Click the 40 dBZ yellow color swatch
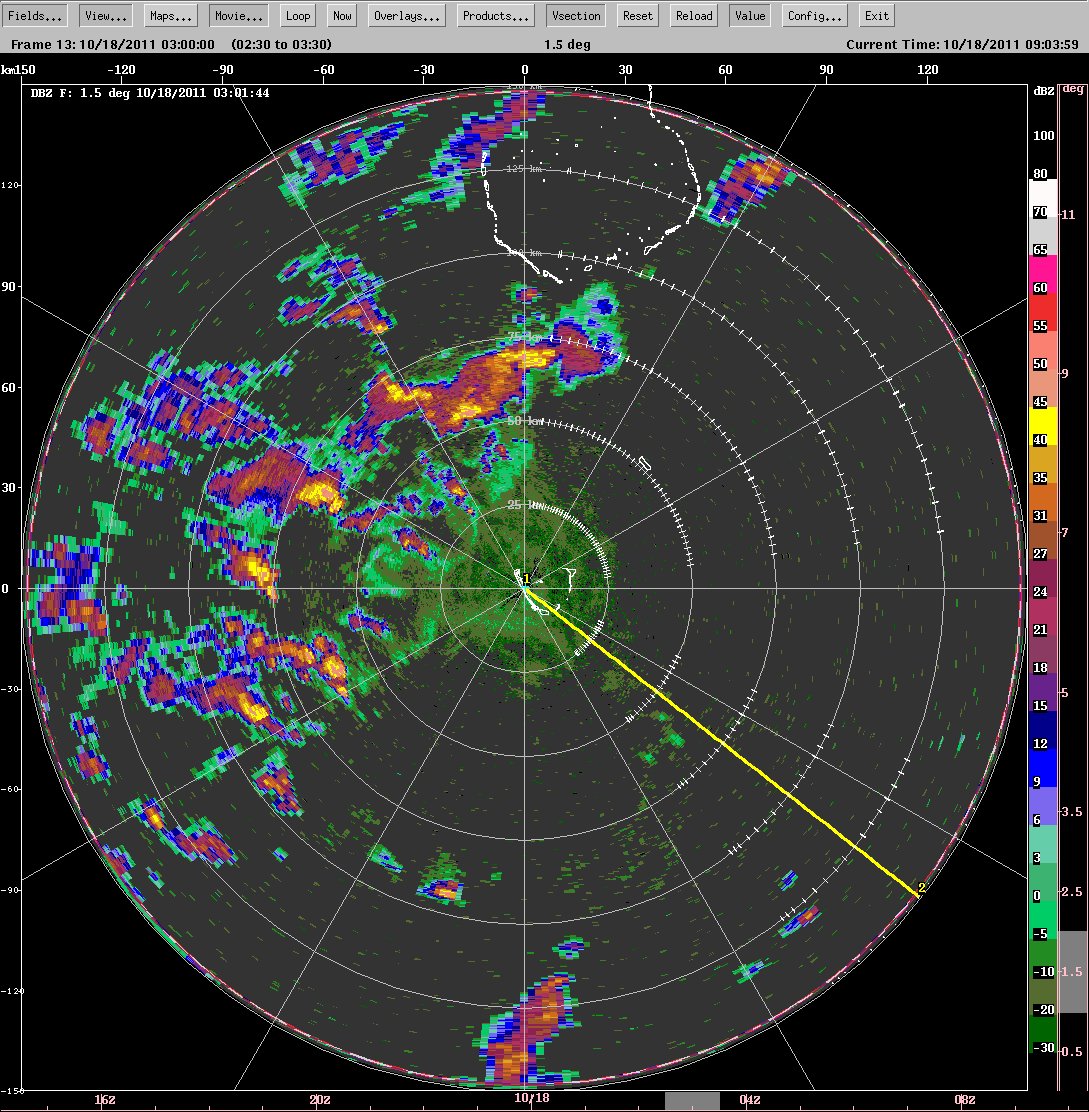This screenshot has width=1089, height=1112. pyautogui.click(x=1043, y=426)
